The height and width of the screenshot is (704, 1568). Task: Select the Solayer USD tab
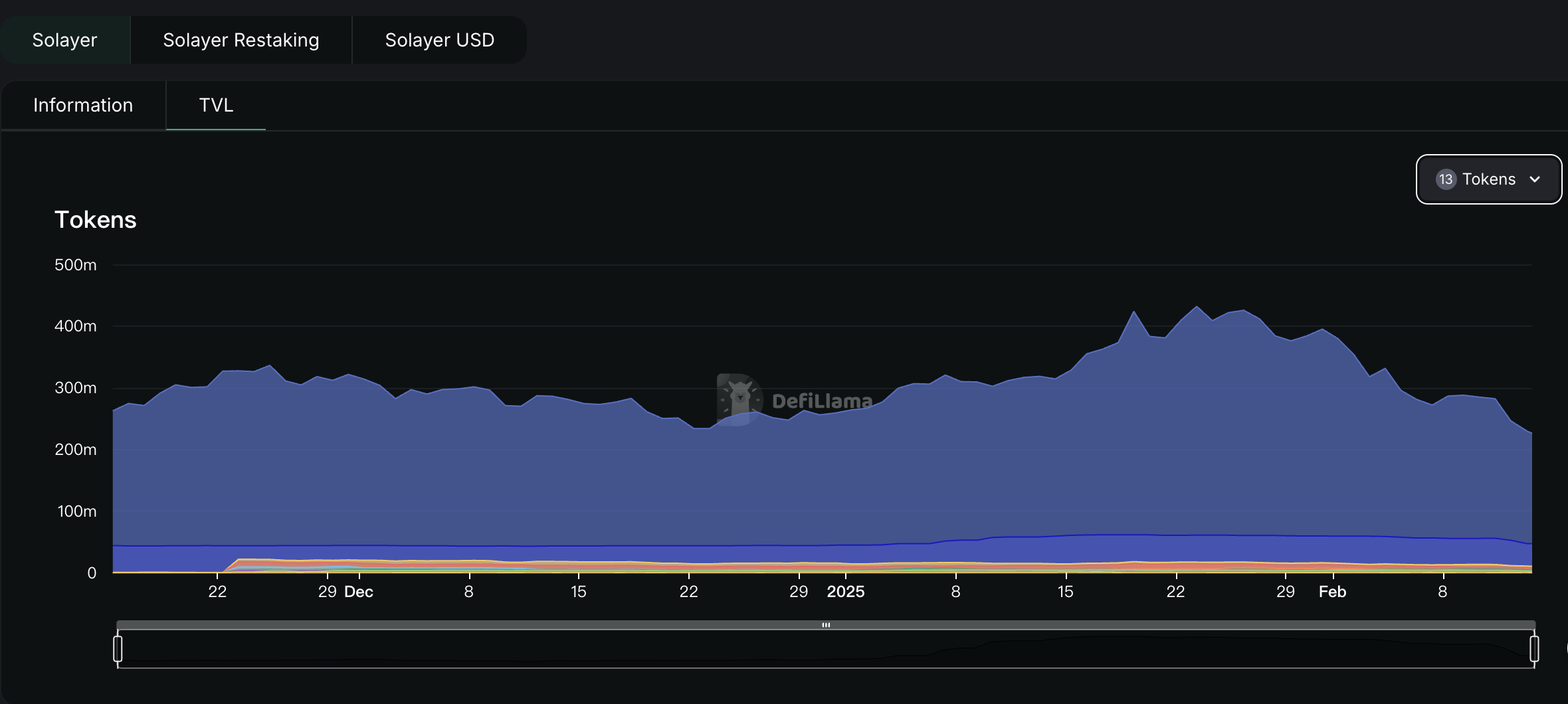(x=440, y=40)
